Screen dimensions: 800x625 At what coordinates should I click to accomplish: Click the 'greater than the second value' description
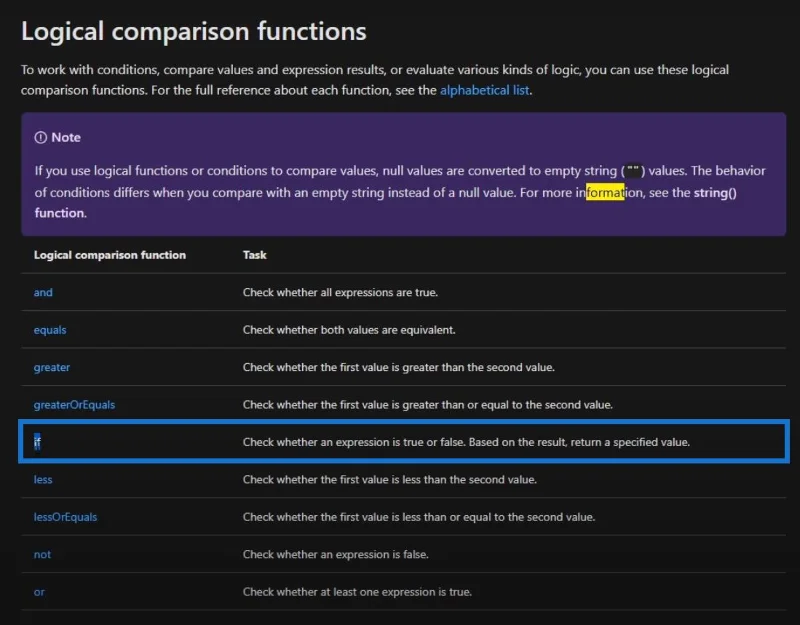tap(398, 367)
